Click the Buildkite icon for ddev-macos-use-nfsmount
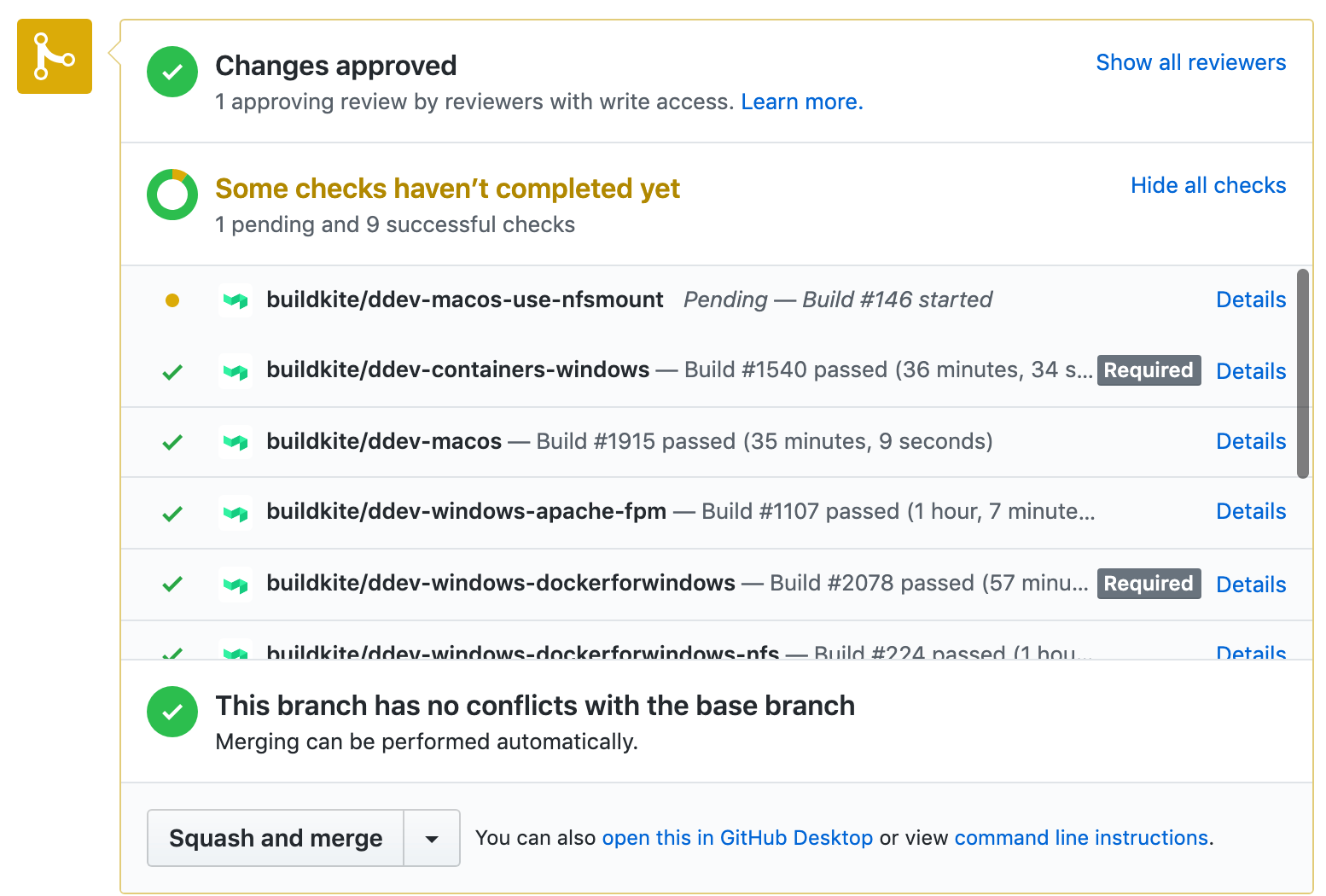This screenshot has height=896, width=1326. click(x=235, y=300)
